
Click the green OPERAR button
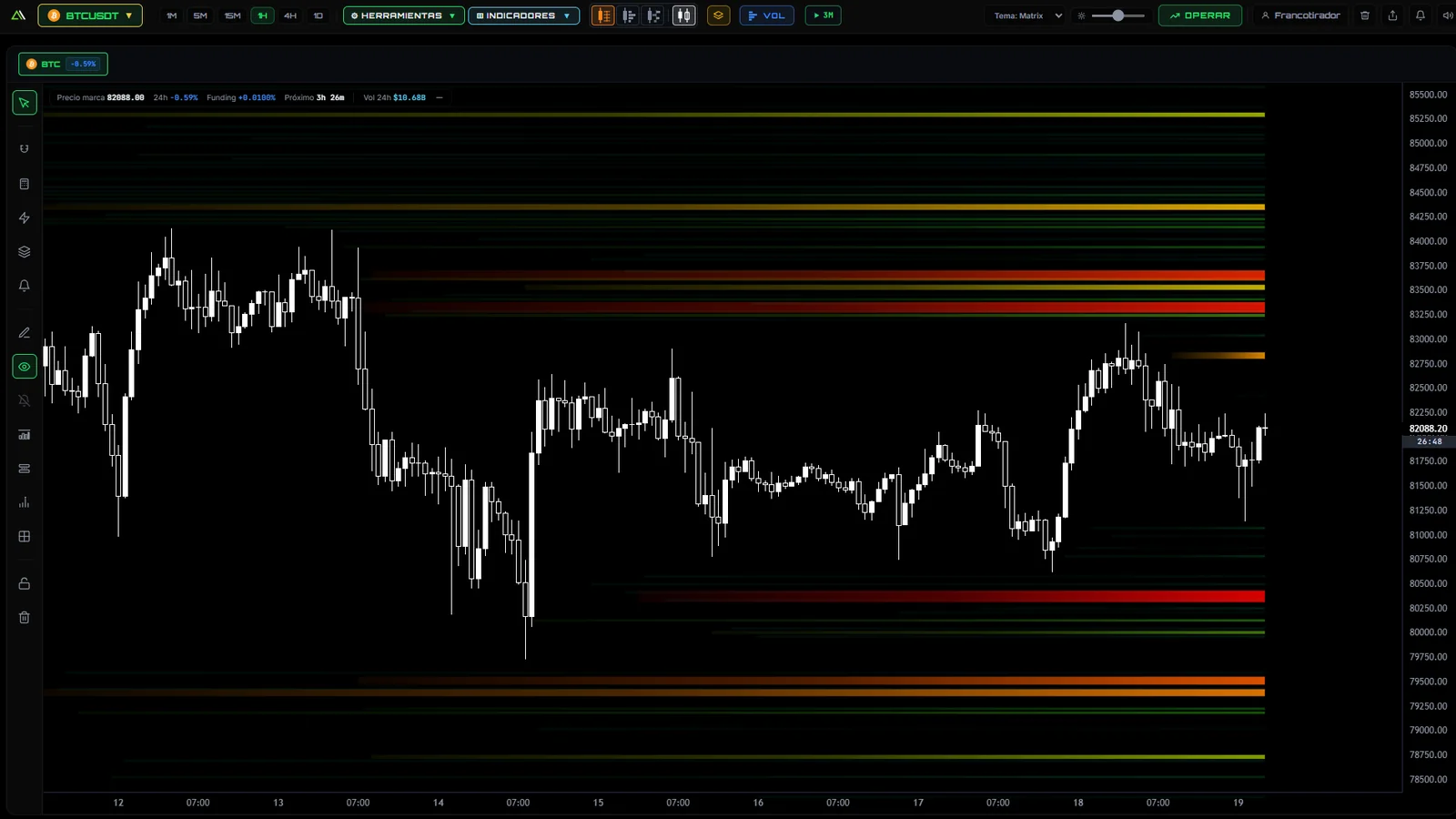tap(1199, 15)
